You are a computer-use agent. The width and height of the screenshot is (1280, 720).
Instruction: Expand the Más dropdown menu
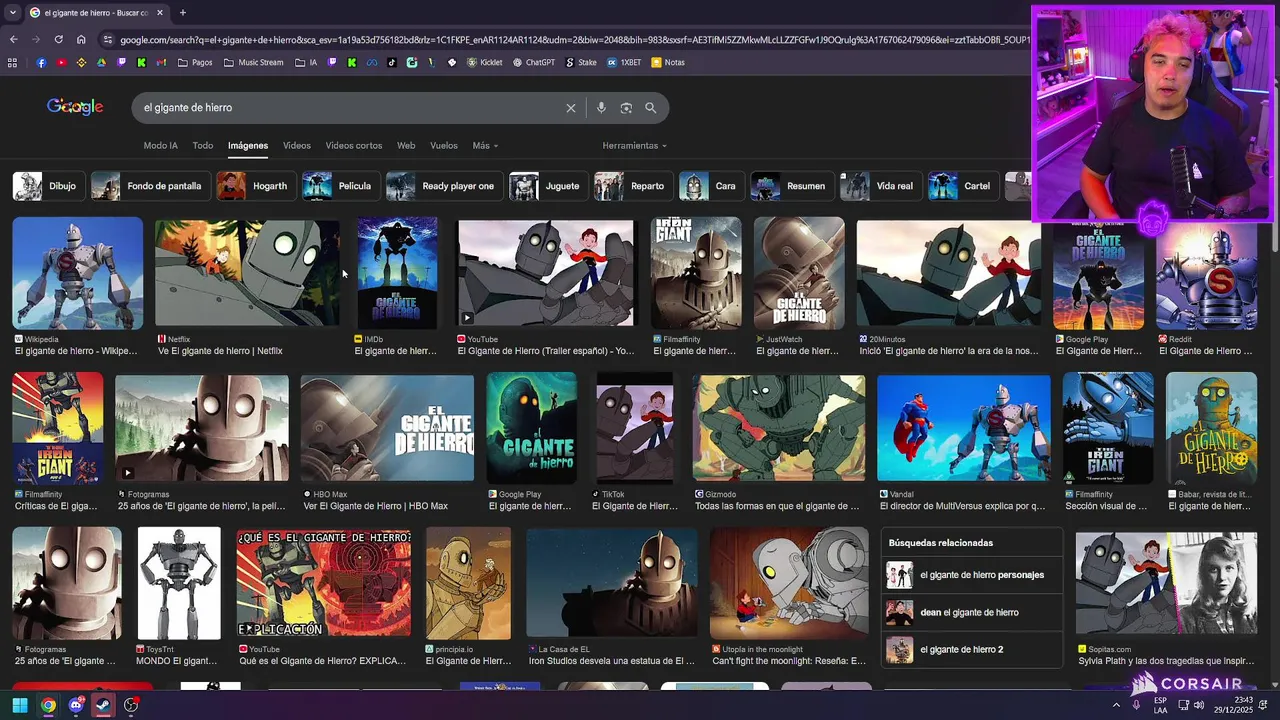coord(485,146)
